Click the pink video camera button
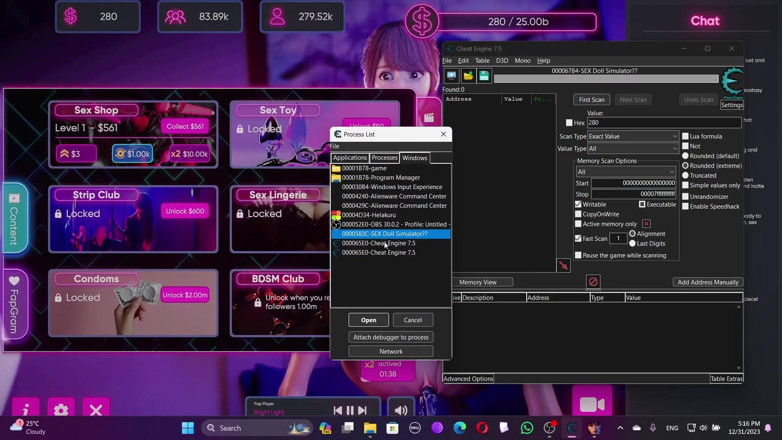Image resolution: width=782 pixels, height=440 pixels. 592,404
